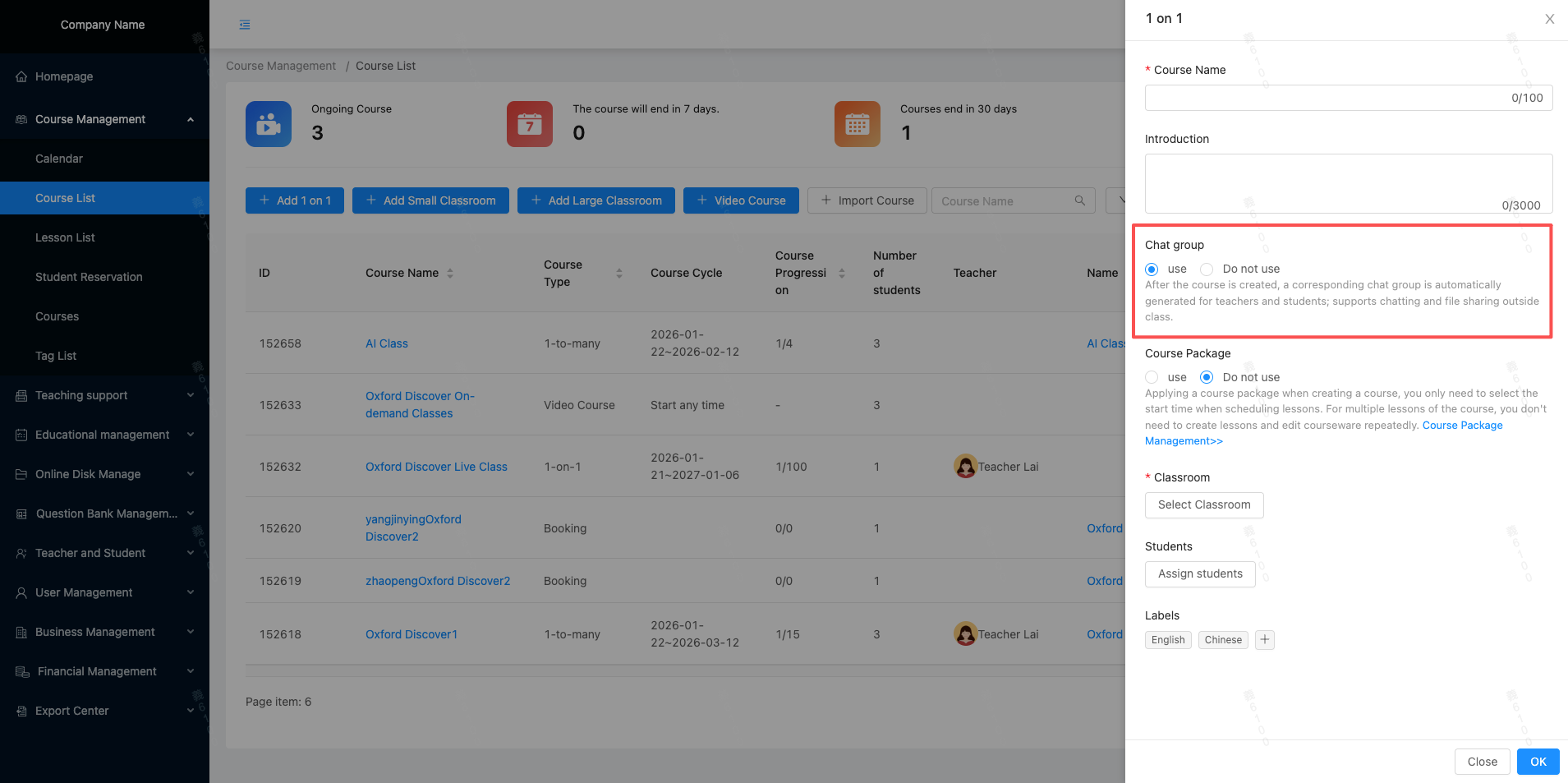
Task: Select 'use' radio for Chat group
Action: click(x=1152, y=269)
